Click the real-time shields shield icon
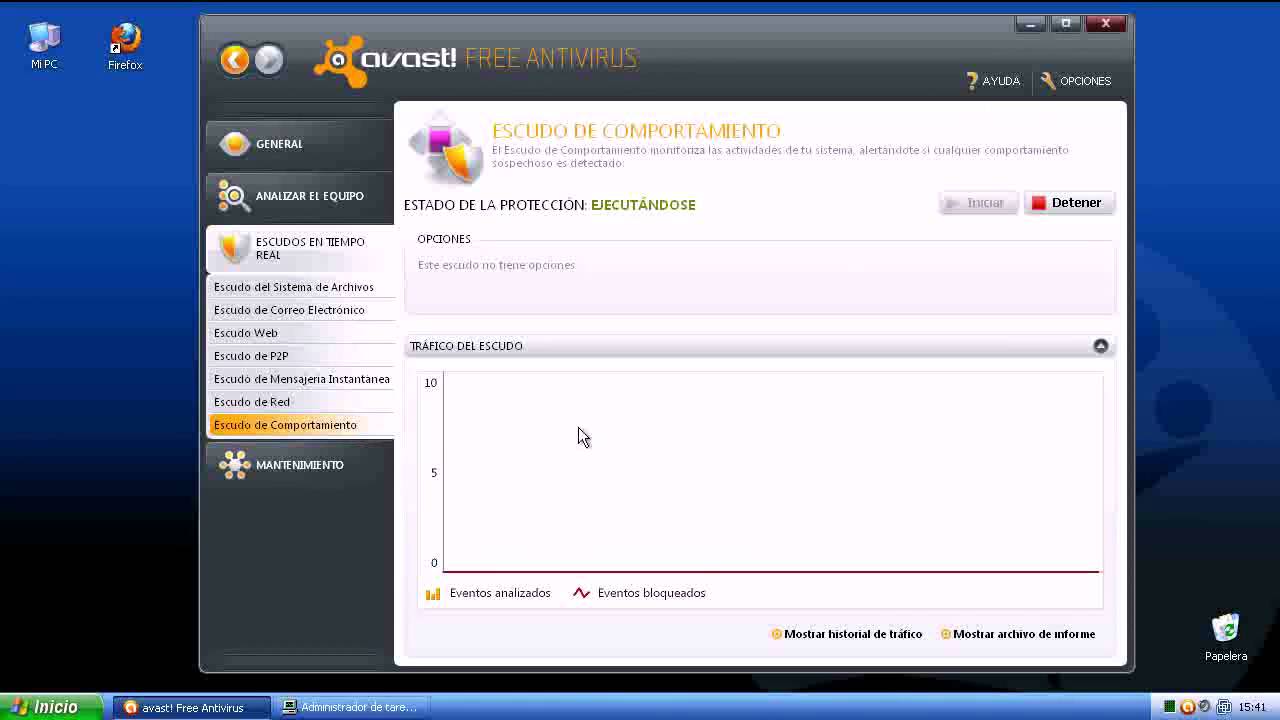 pos(234,248)
